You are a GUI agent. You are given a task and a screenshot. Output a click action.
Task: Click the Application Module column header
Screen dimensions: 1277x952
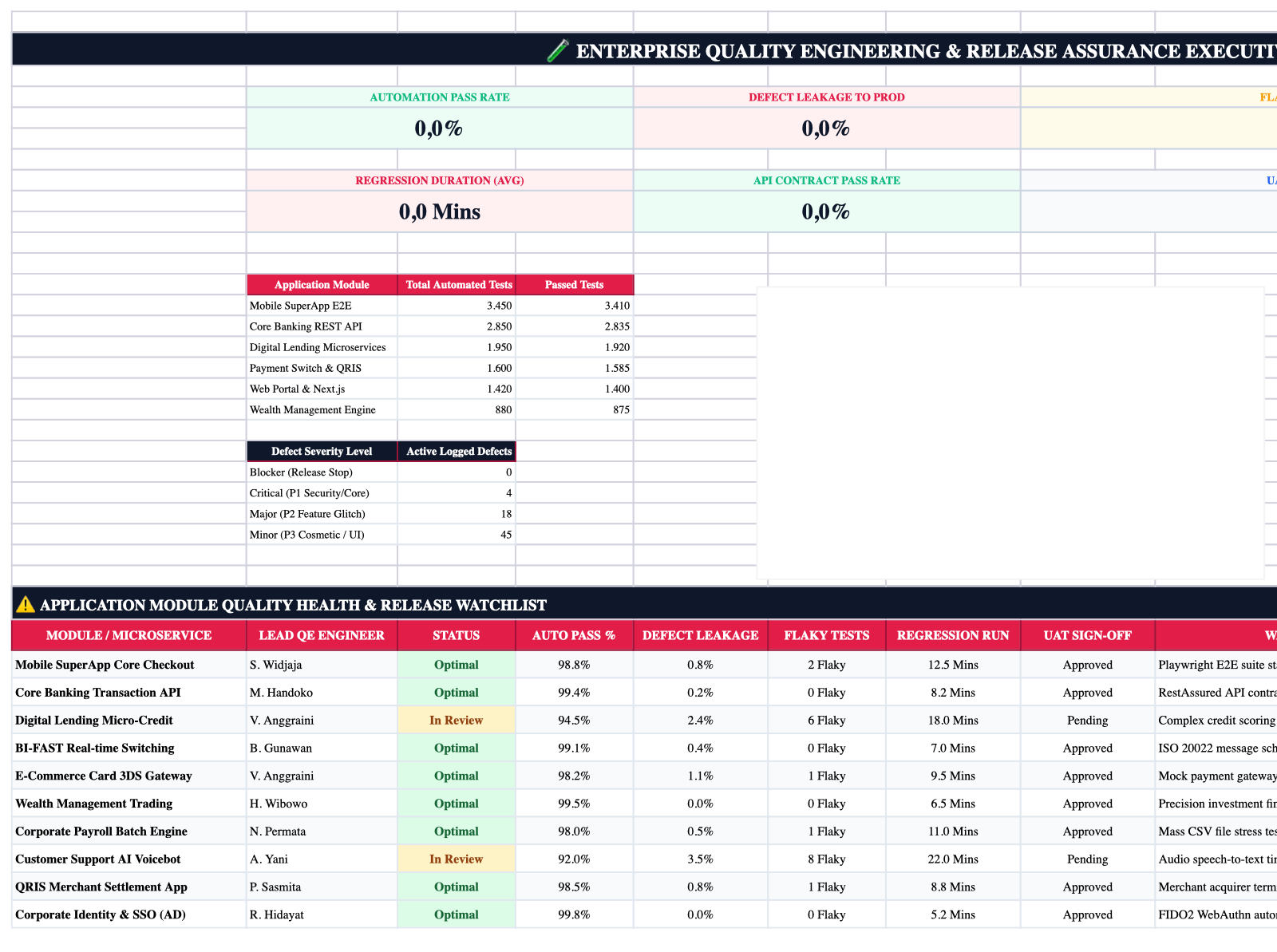tap(322, 285)
